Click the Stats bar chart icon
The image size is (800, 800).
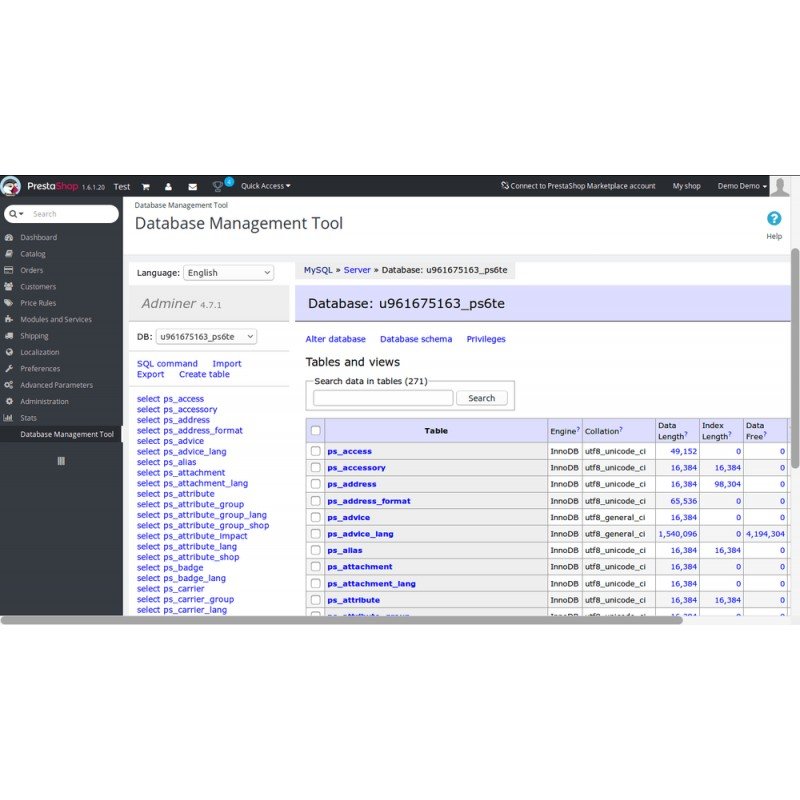(9, 417)
